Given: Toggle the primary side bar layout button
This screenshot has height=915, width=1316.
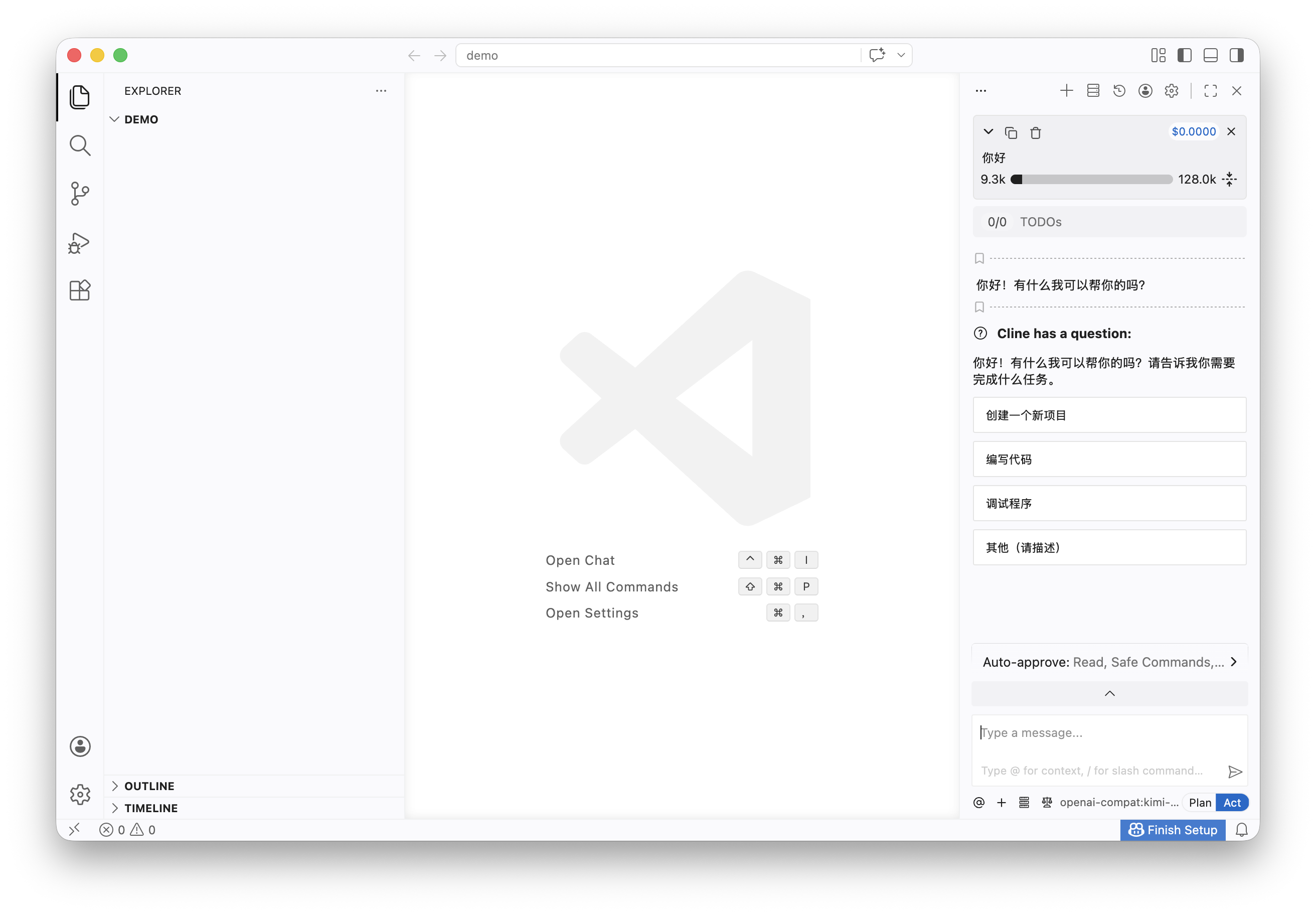Looking at the screenshot, I should [x=1184, y=55].
